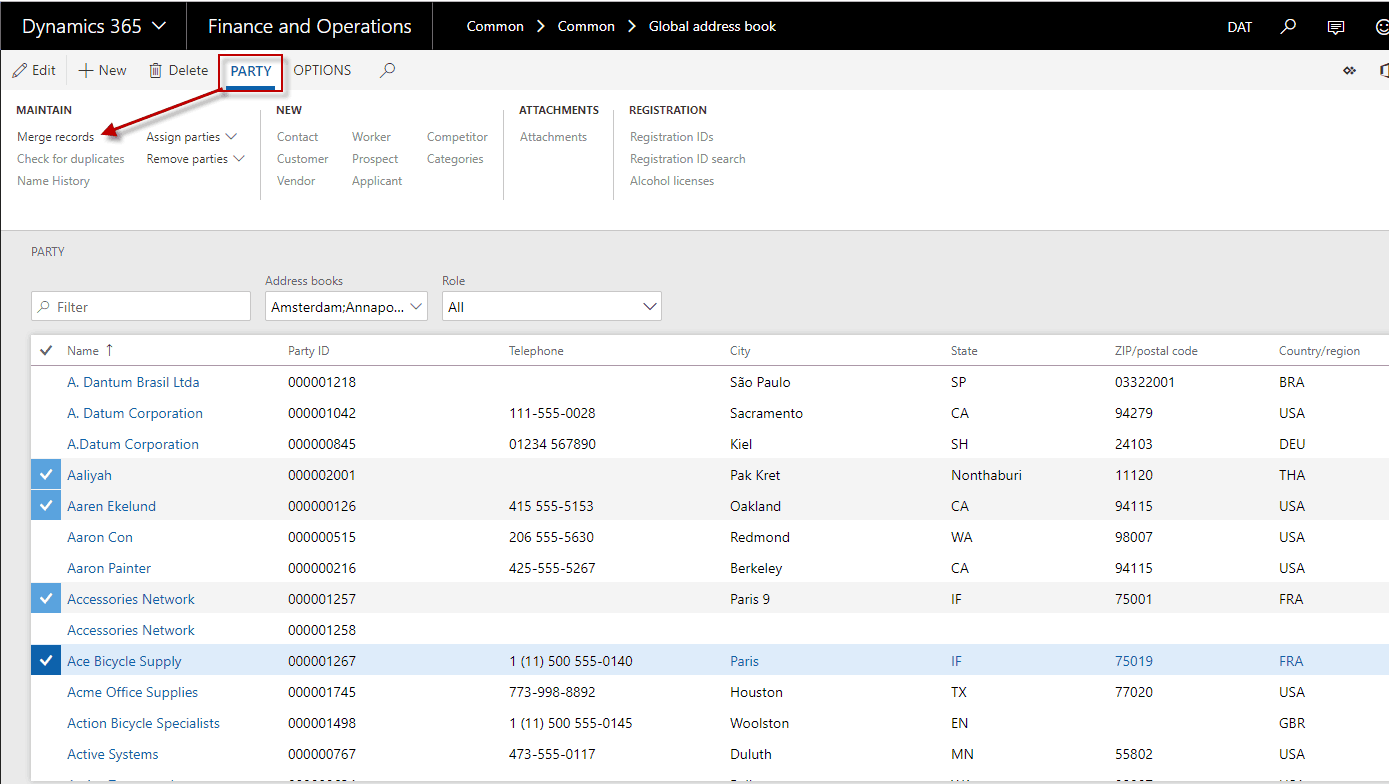Viewport: 1389px width, 784px height.
Task: Expand the Dynamics 365 app menu
Action: point(94,26)
